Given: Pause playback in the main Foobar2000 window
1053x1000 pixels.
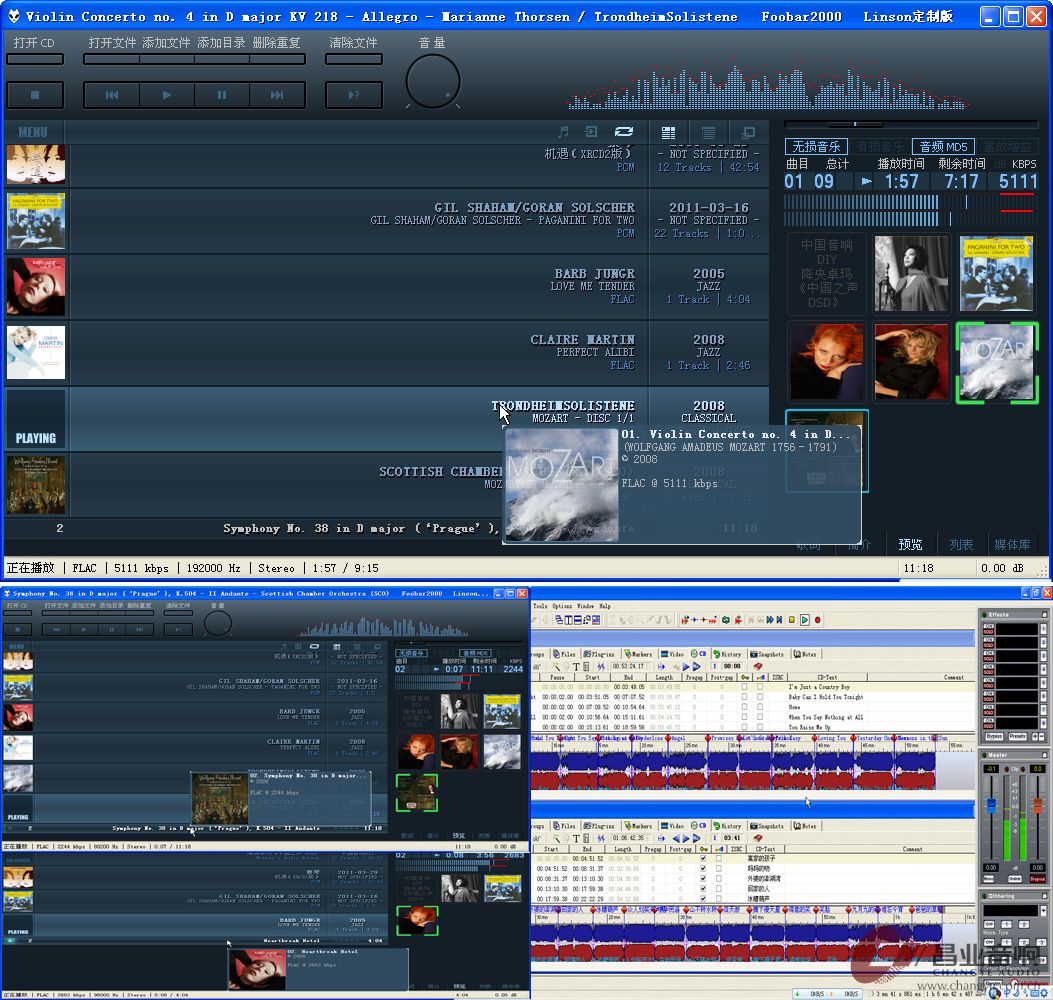Looking at the screenshot, I should [222, 95].
